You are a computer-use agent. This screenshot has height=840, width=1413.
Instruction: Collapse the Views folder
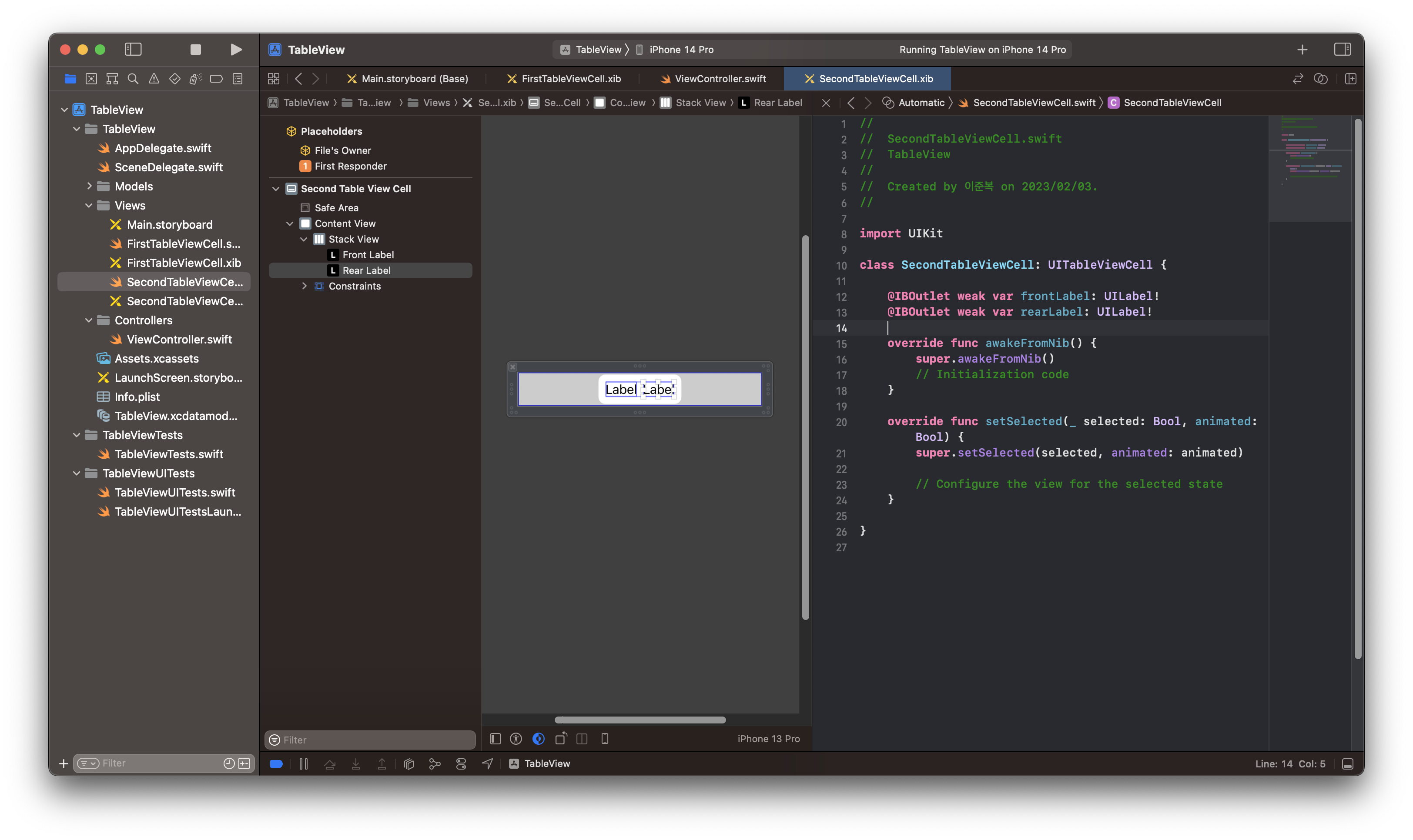tap(89, 206)
